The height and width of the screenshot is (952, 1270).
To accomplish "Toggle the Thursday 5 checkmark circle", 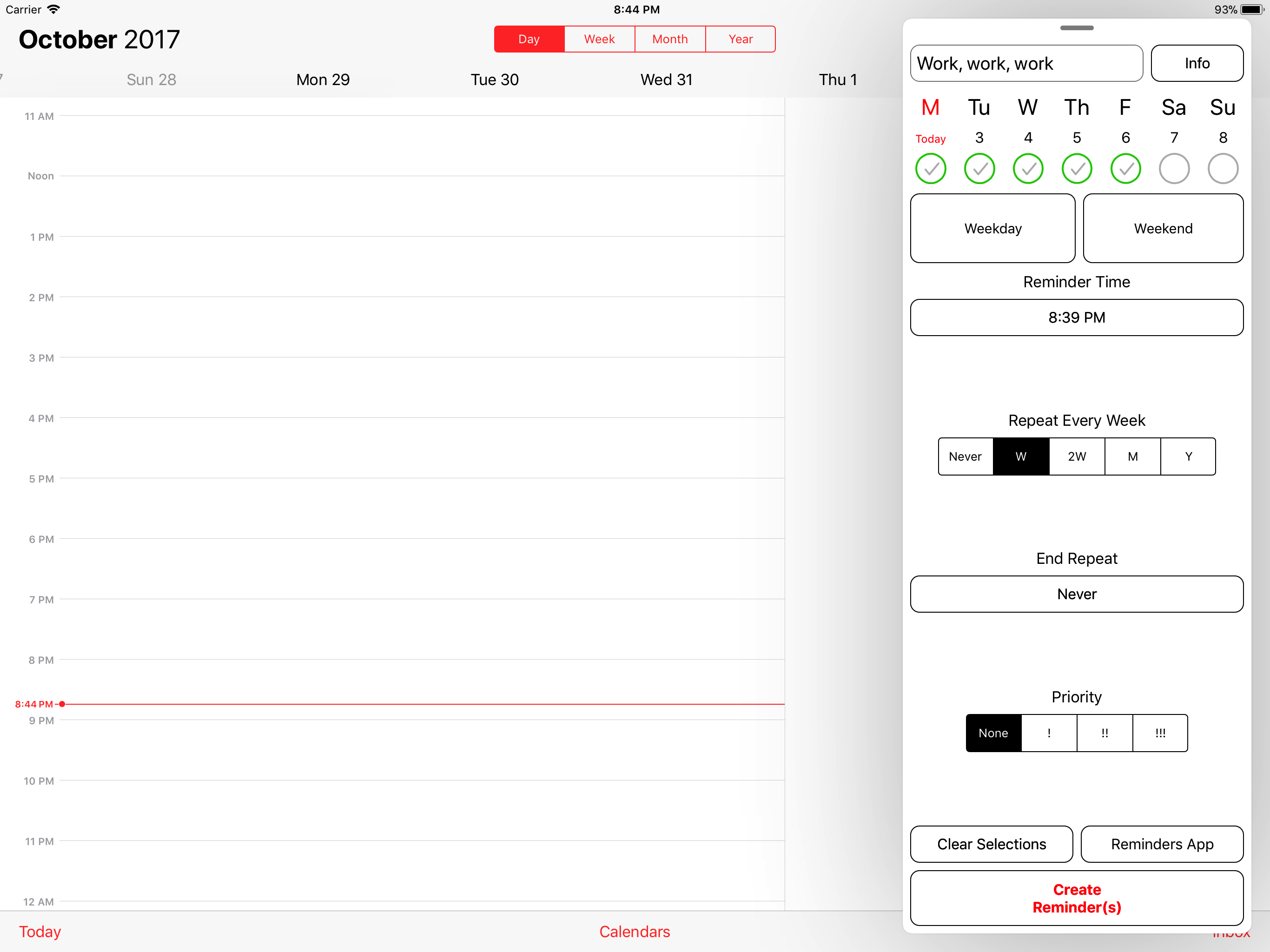I will (x=1077, y=168).
